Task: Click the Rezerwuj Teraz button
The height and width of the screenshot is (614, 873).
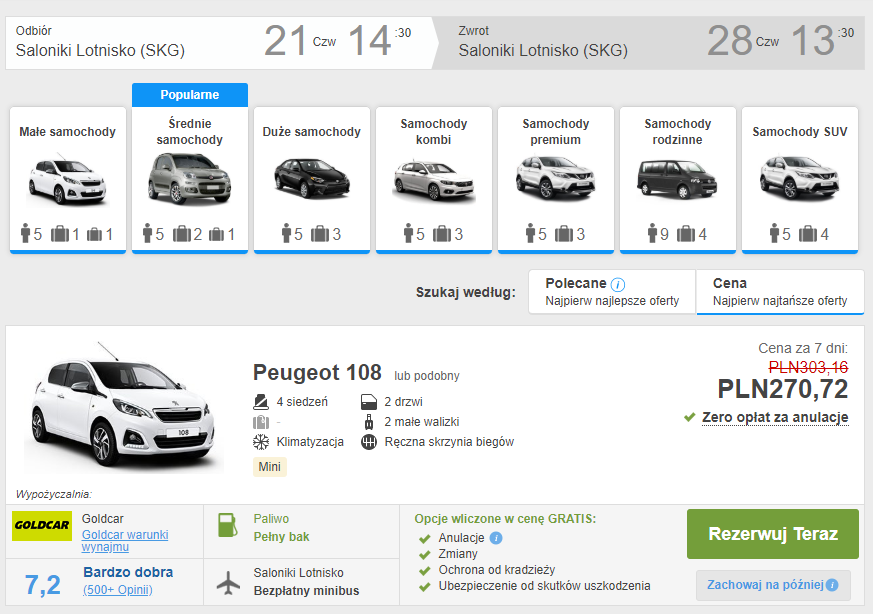Action: pos(773,534)
